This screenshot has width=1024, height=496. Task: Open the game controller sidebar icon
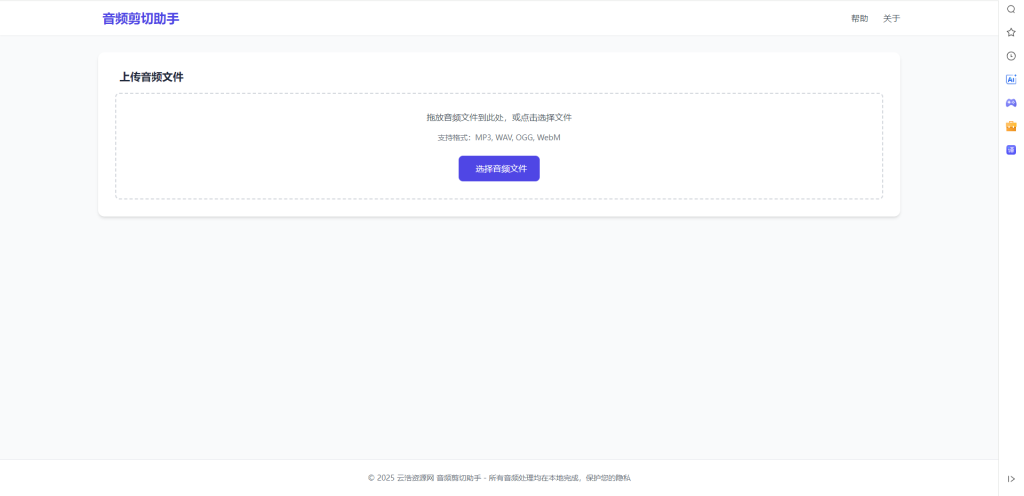click(1011, 103)
